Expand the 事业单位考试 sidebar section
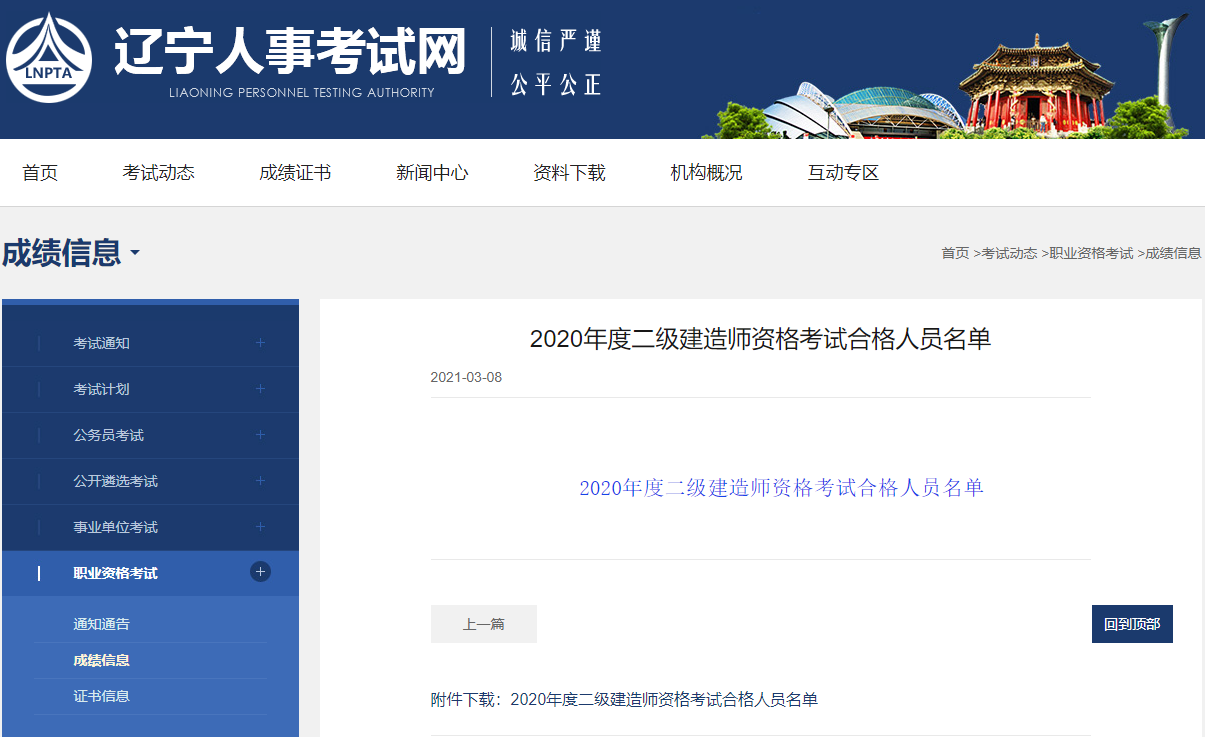This screenshot has width=1205, height=737. pos(260,526)
